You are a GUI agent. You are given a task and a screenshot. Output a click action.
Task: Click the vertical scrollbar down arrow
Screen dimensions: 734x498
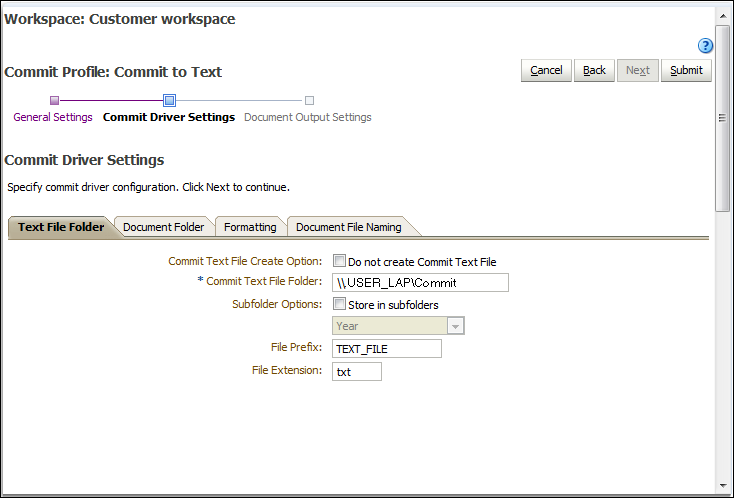click(723, 486)
